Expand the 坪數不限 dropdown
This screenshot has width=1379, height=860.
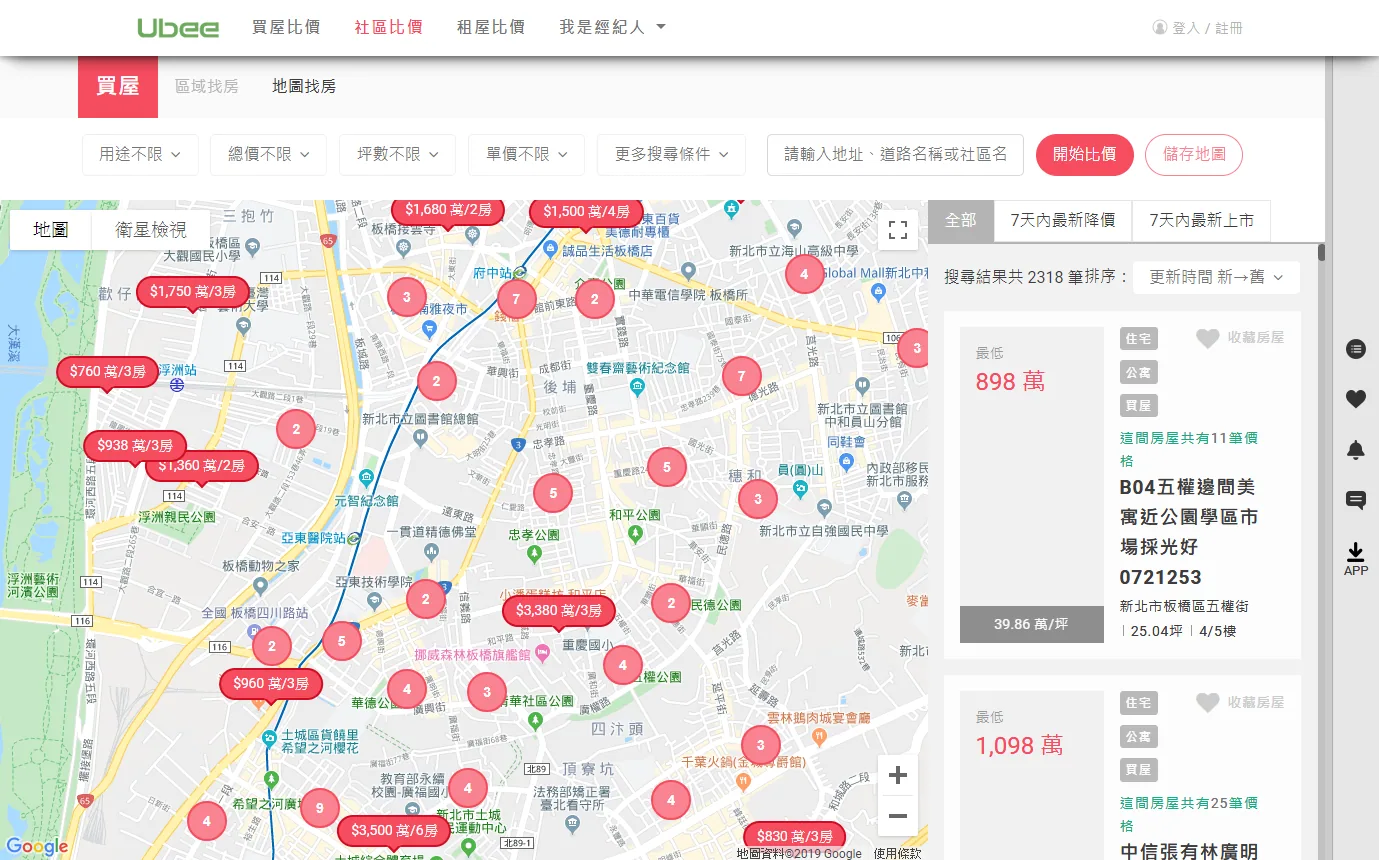tap(398, 155)
